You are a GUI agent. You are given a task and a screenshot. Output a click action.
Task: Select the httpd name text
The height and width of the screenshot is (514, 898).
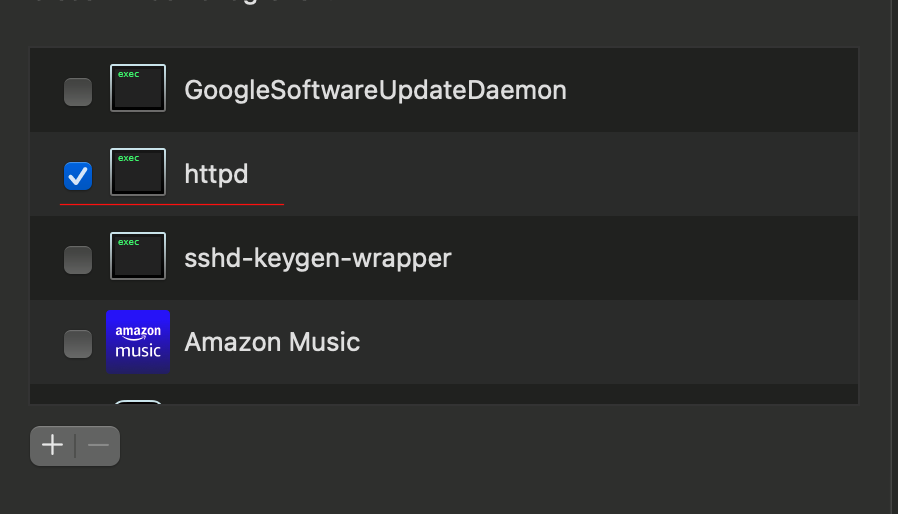(x=216, y=175)
